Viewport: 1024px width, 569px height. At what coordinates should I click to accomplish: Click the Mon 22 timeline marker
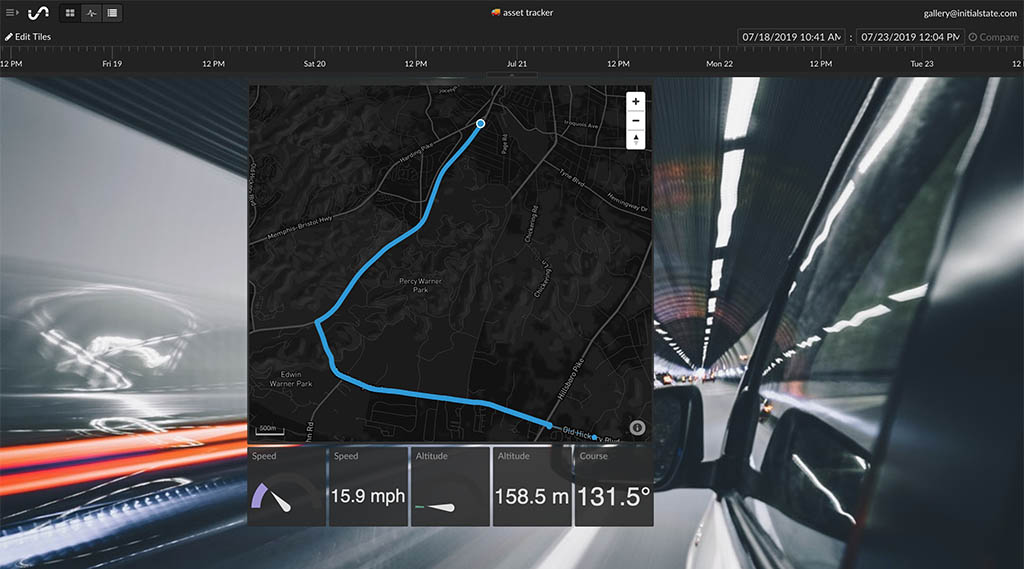(719, 64)
